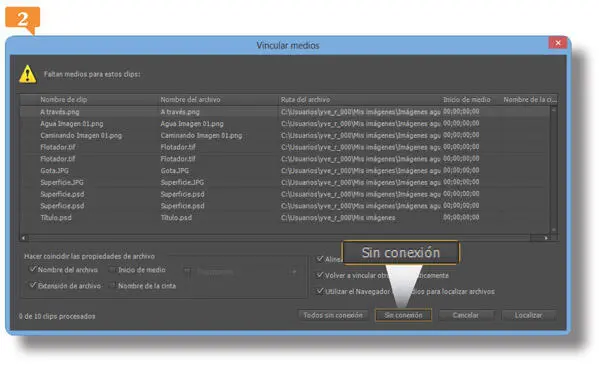Click Agua Imagen 01.png in the file name column
Screen dimensions: 599x371
pos(192,124)
